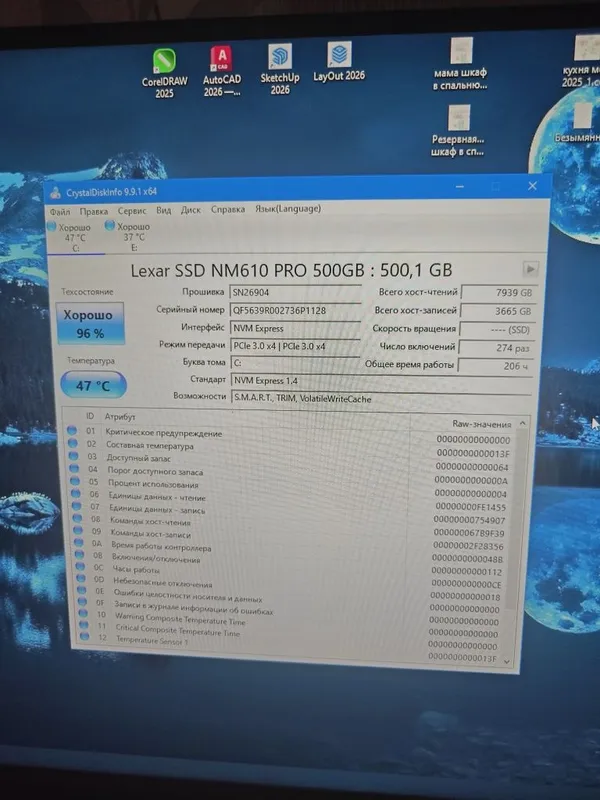
Task: Open the Язык(Language) menu
Action: click(x=288, y=208)
